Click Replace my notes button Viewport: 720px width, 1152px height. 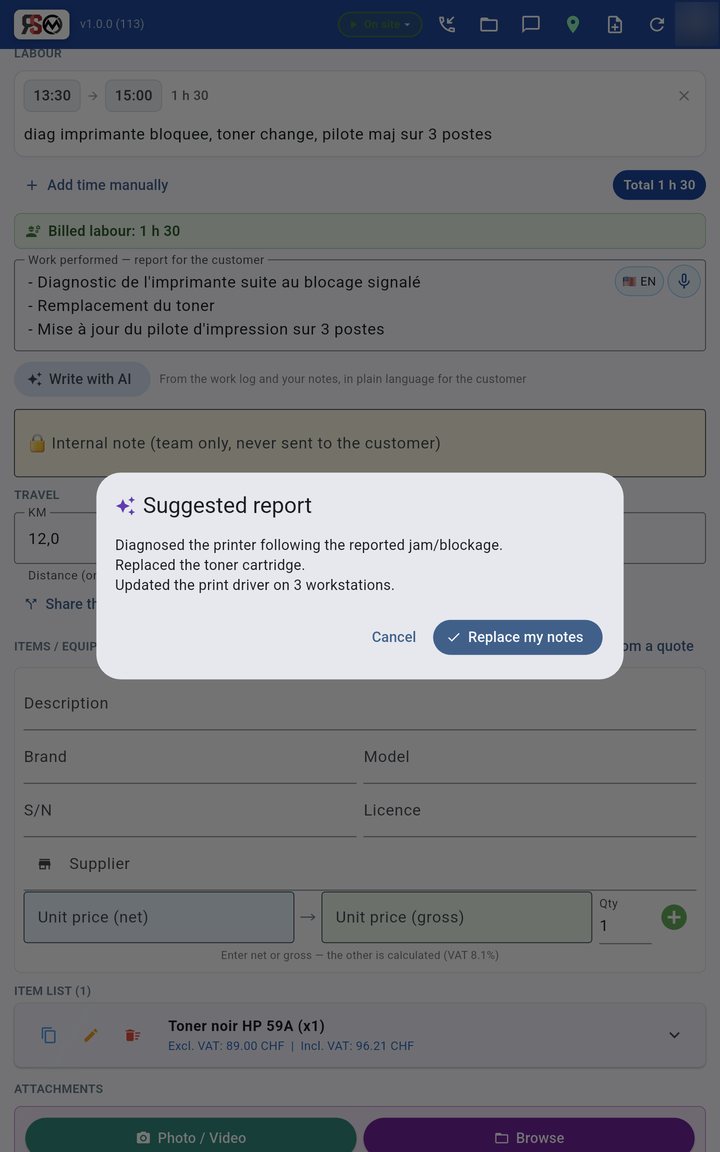click(x=517, y=637)
